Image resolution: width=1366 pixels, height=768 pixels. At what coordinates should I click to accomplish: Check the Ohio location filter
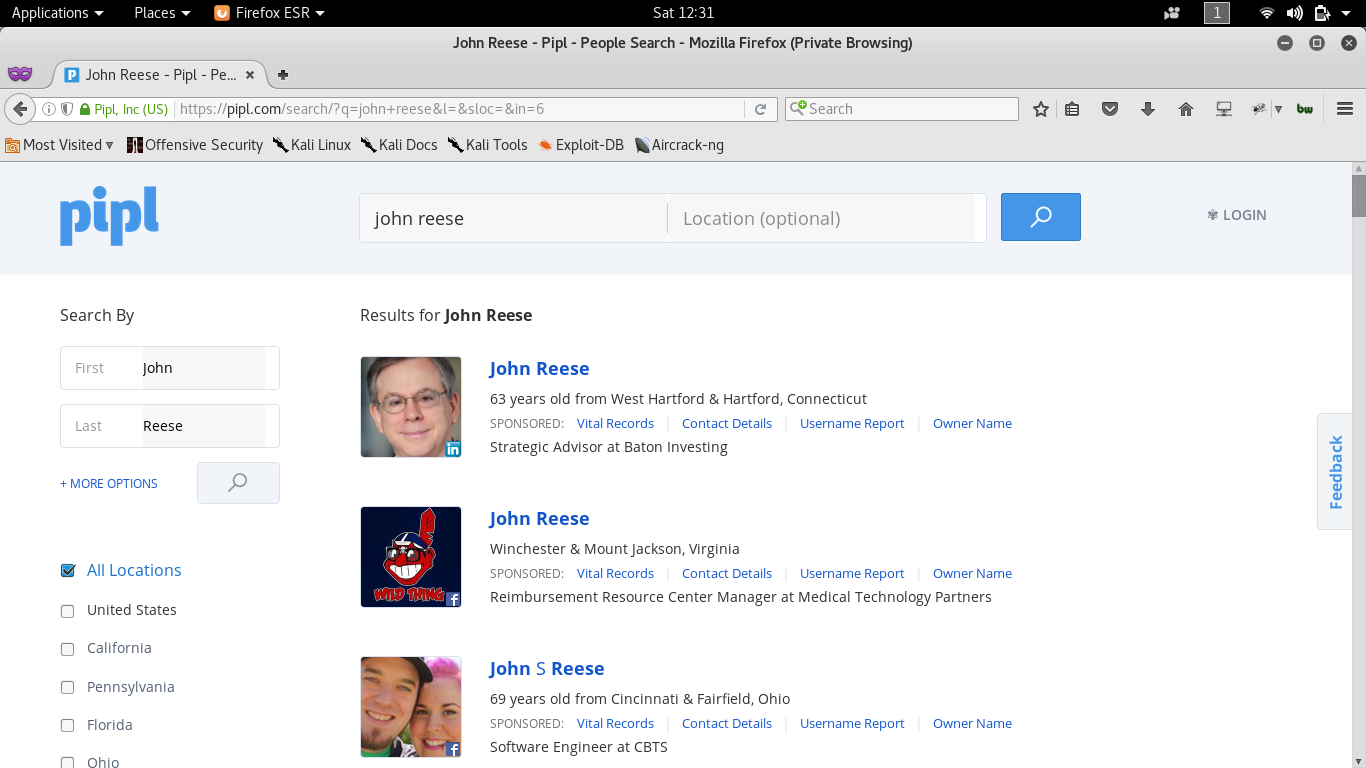[68, 763]
